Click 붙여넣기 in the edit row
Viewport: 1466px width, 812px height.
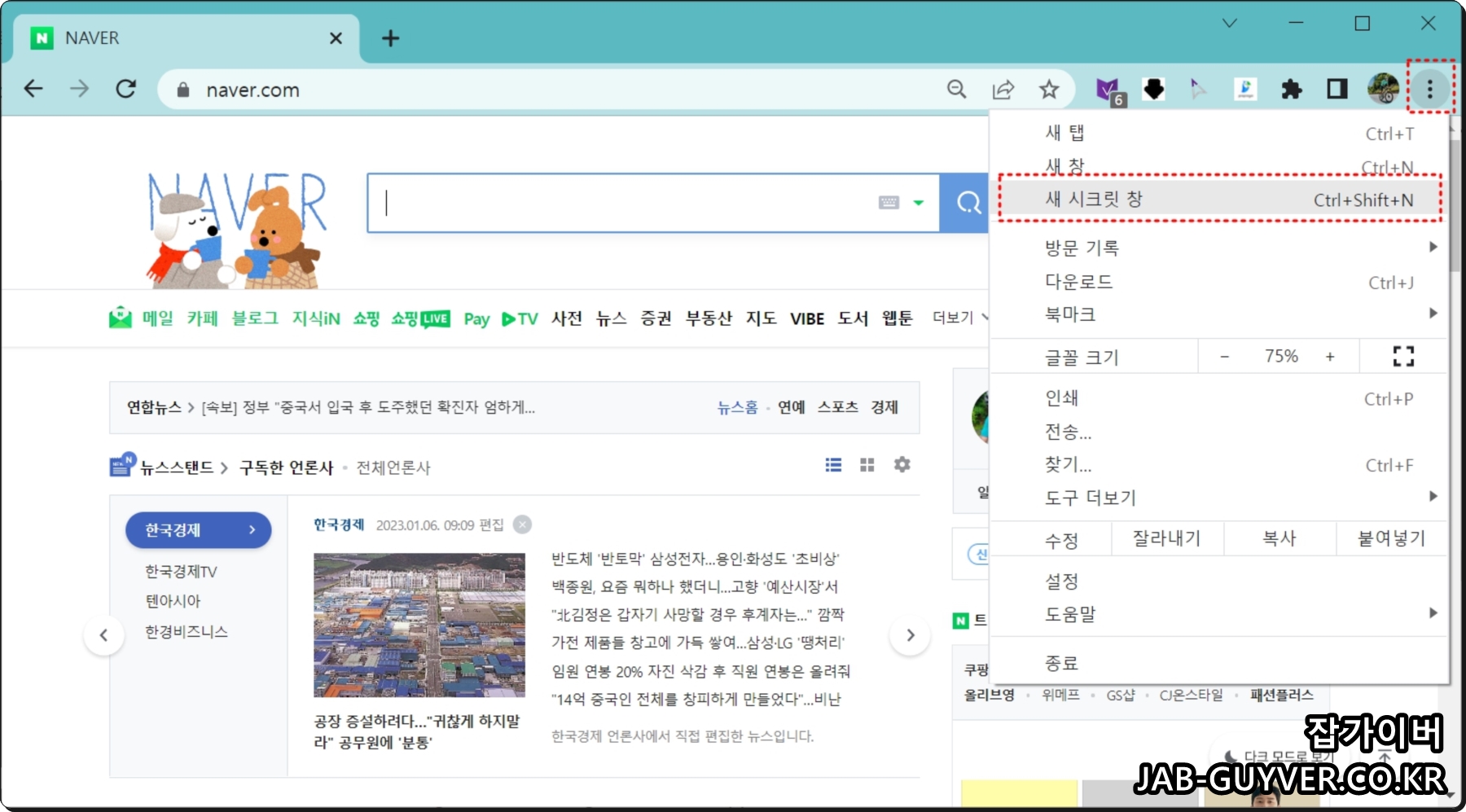[x=1391, y=538]
